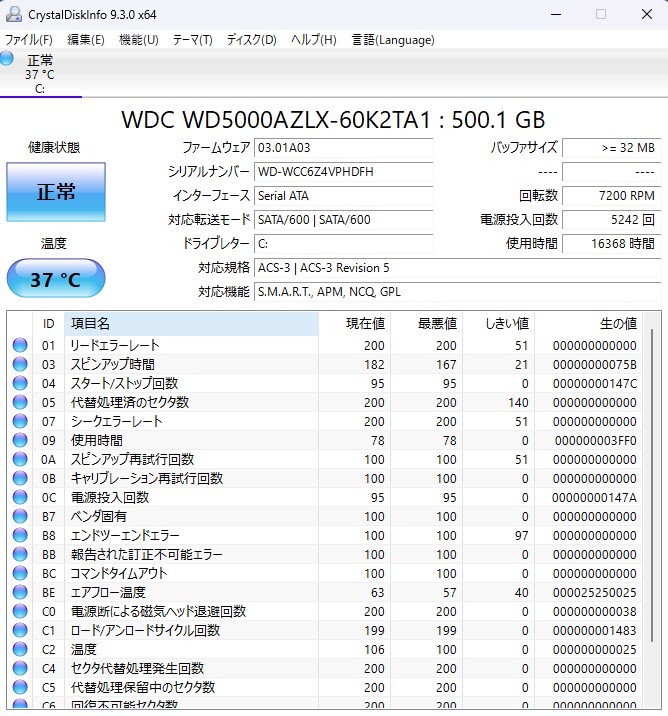The width and height of the screenshot is (668, 716).
Task: Click status orb for ベンダ固有 row
Action: click(20, 516)
